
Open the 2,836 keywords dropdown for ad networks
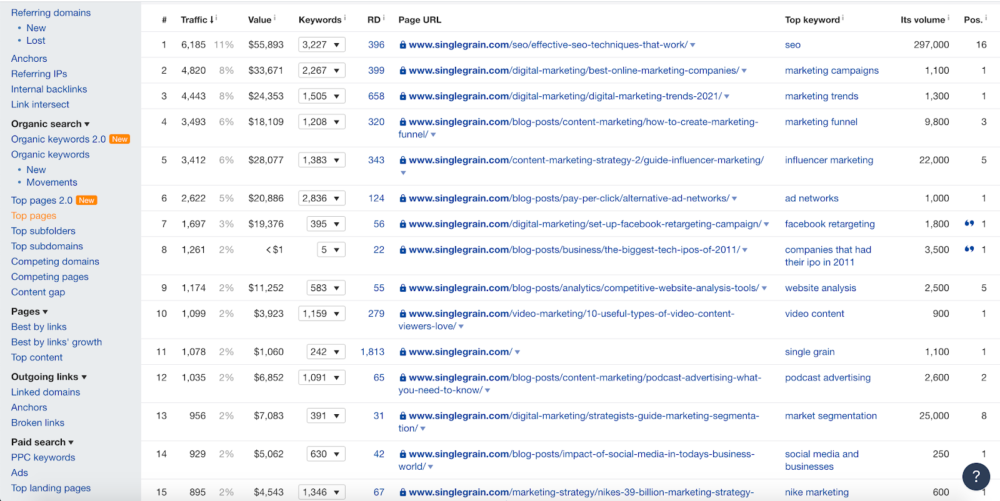tap(323, 199)
